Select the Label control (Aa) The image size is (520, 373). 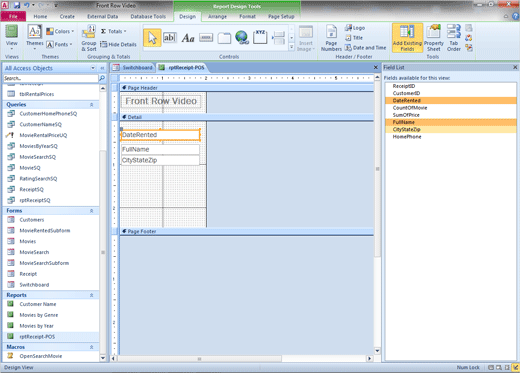click(x=188, y=38)
